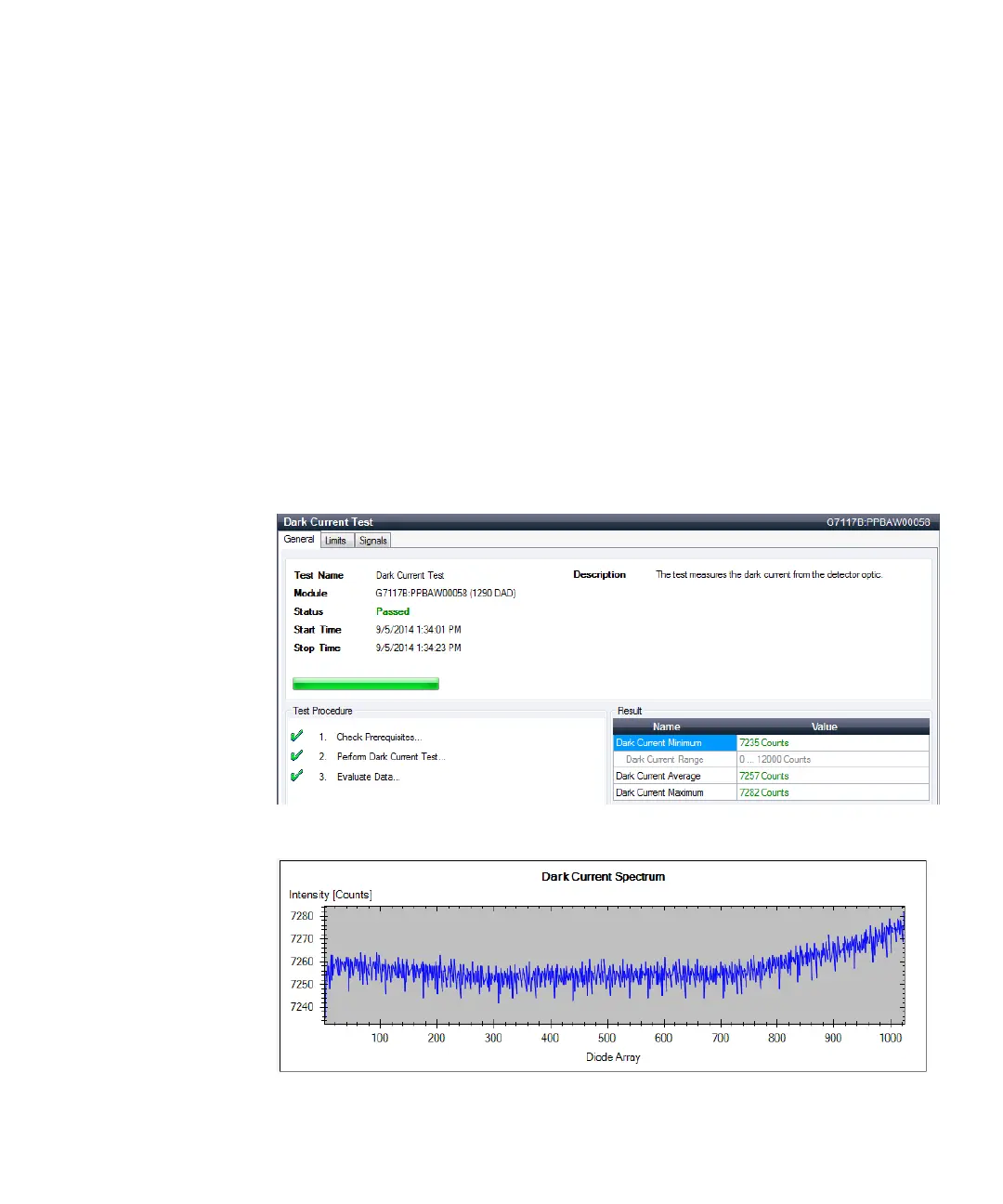1003x1204 pixels.
Task: Click the Dark Current Test title bar
Action: pyautogui.click(x=608, y=522)
